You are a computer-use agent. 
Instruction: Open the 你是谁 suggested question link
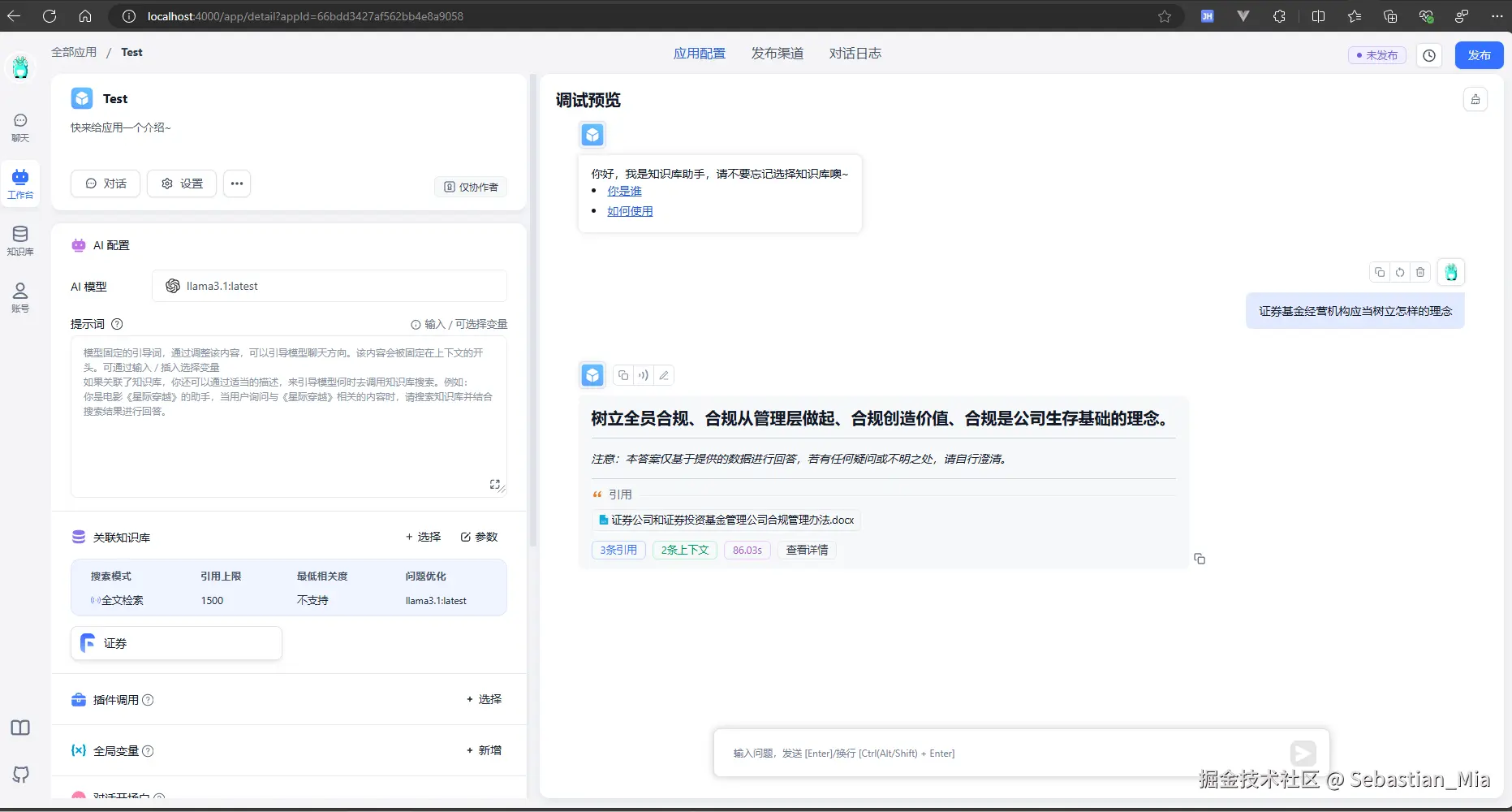tap(624, 191)
